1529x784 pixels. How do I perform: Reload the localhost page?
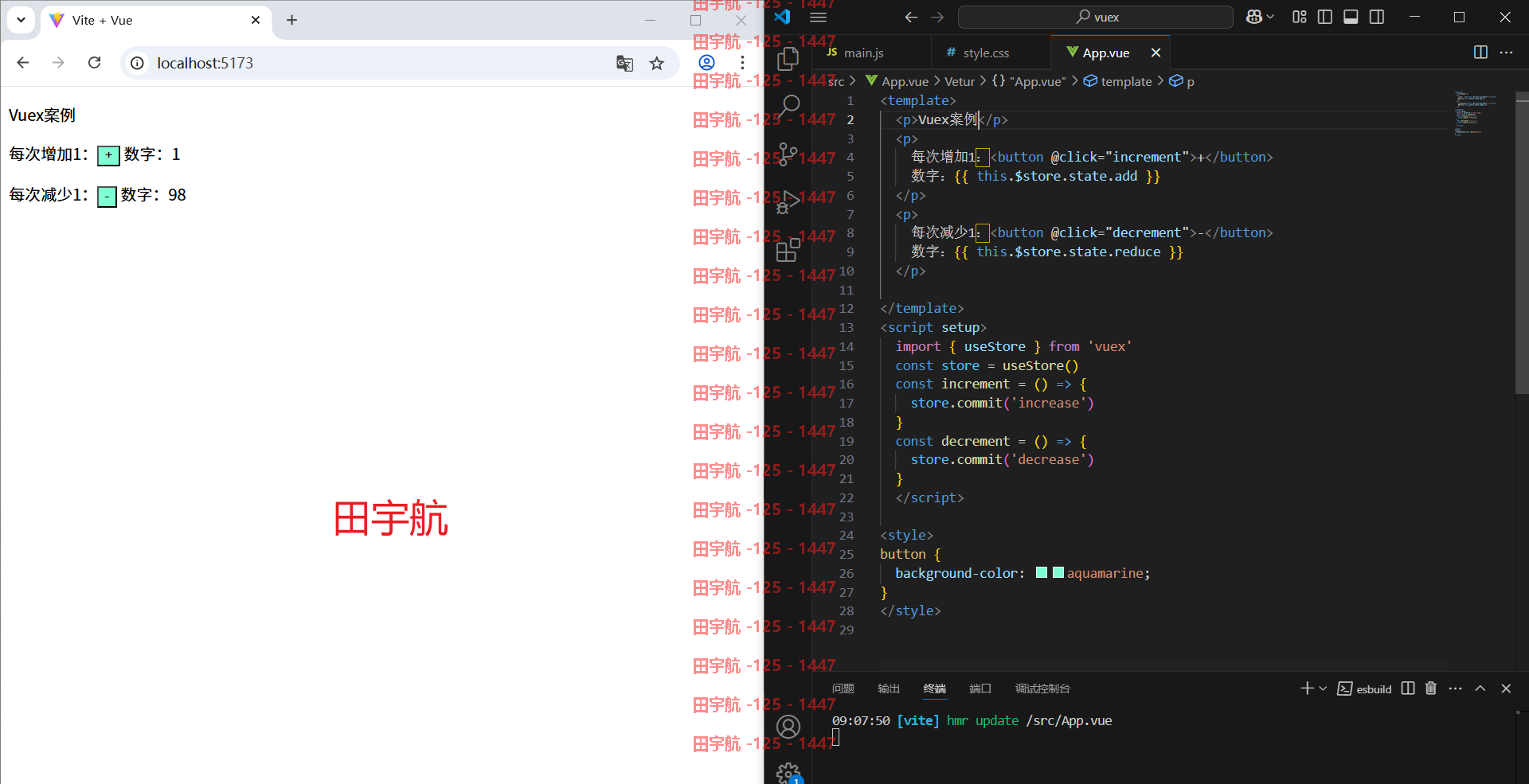94,63
